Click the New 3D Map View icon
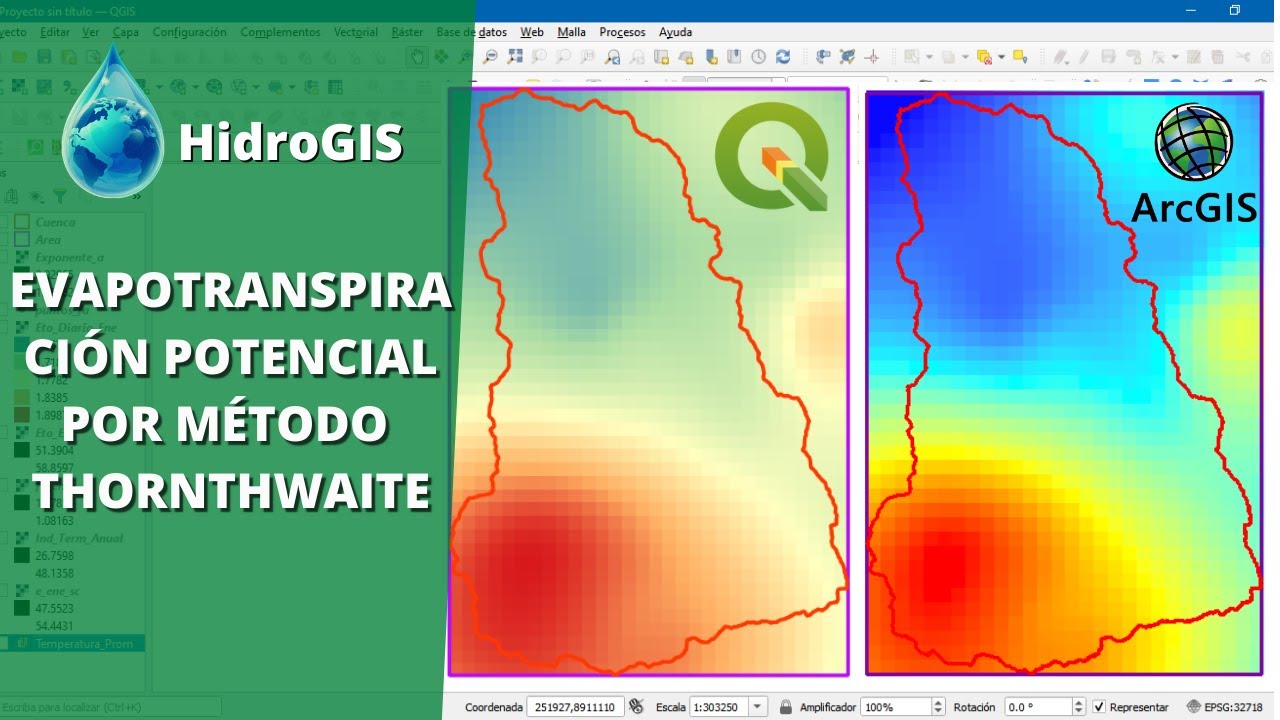 685,57
